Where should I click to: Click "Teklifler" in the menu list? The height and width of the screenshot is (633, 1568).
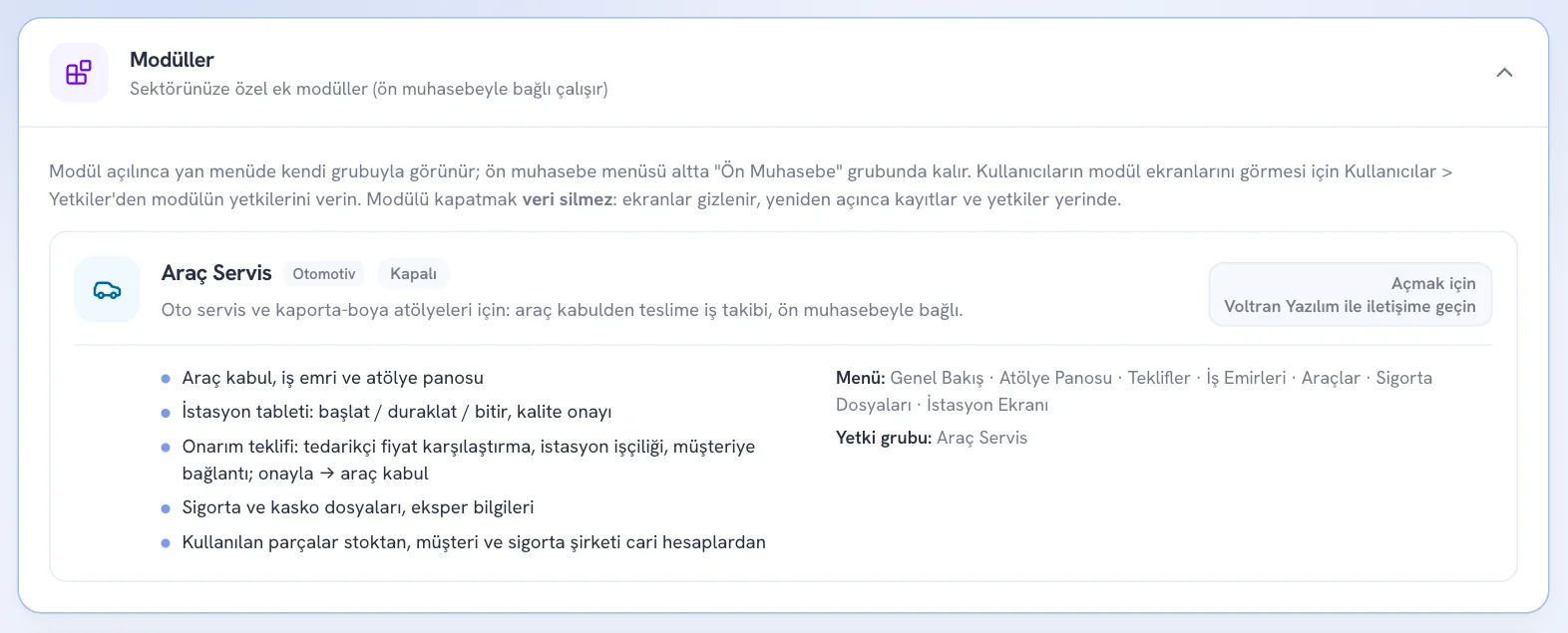1159,378
